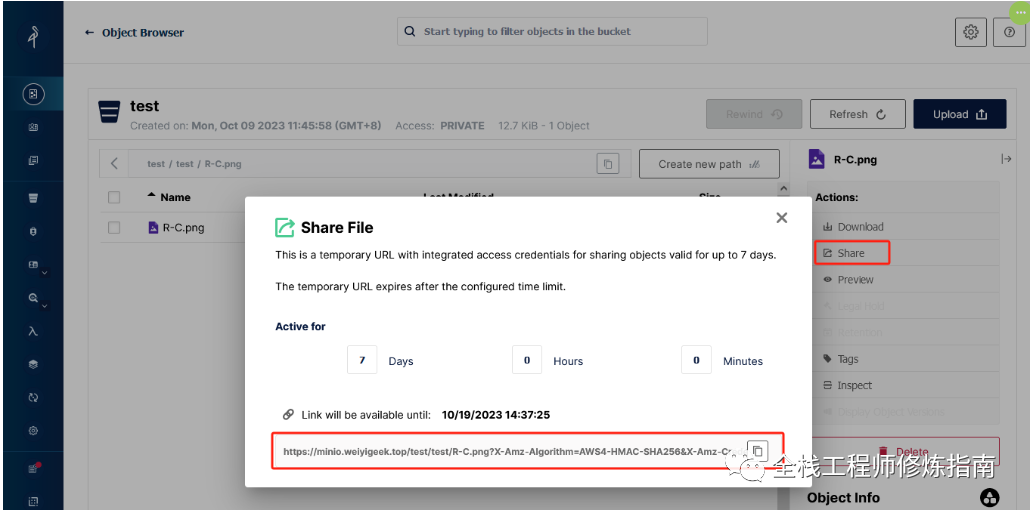
Task: Click the link chain icon
Action: [288, 415]
